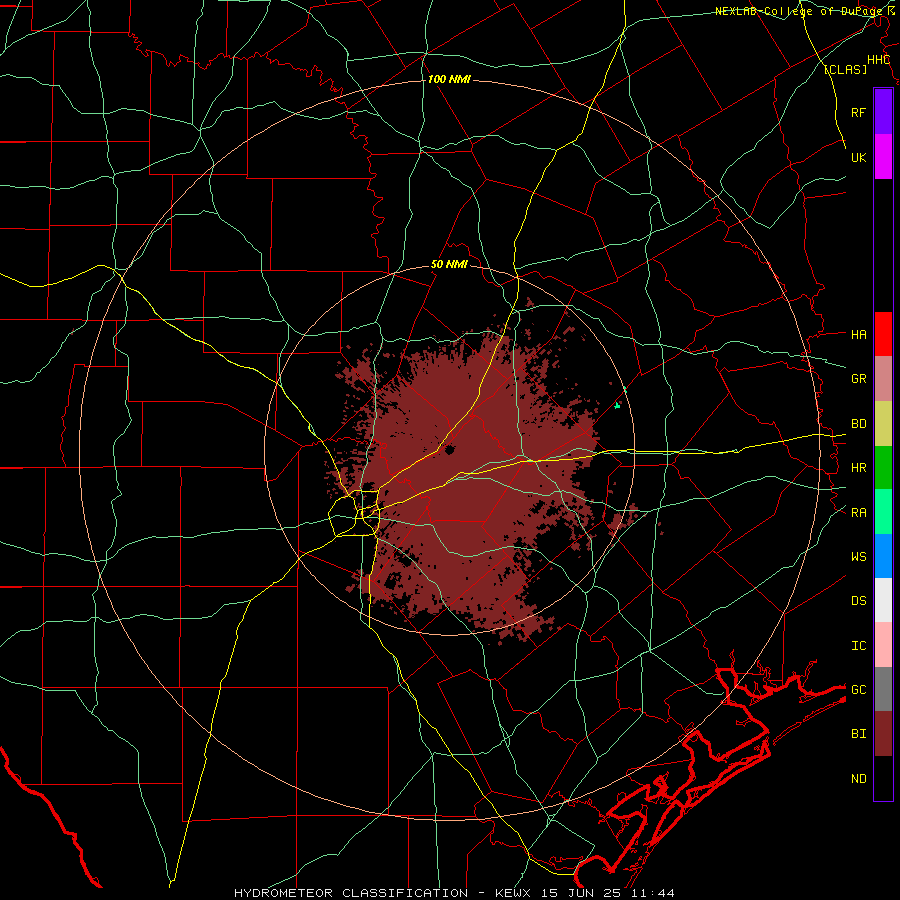Screen dimensions: 900x900
Task: Click the 'HA' legend label
Action: click(x=858, y=334)
